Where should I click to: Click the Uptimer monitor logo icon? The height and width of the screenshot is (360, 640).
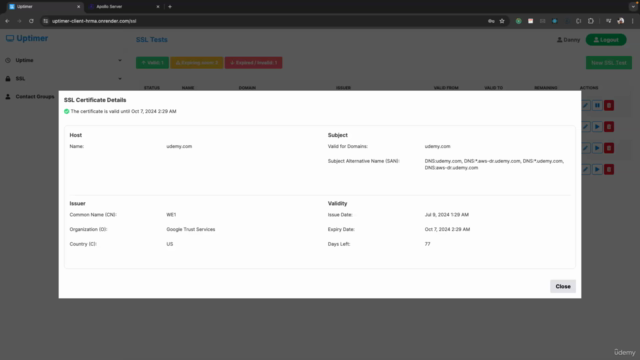point(10,38)
